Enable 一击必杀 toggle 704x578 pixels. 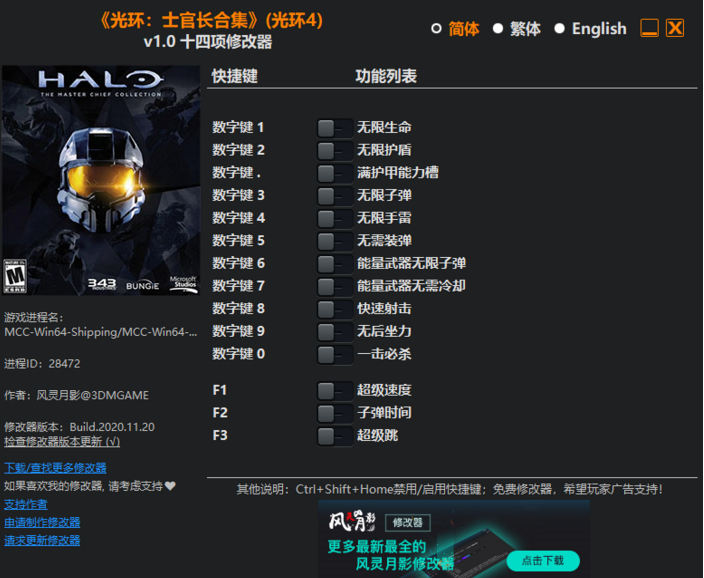335,354
